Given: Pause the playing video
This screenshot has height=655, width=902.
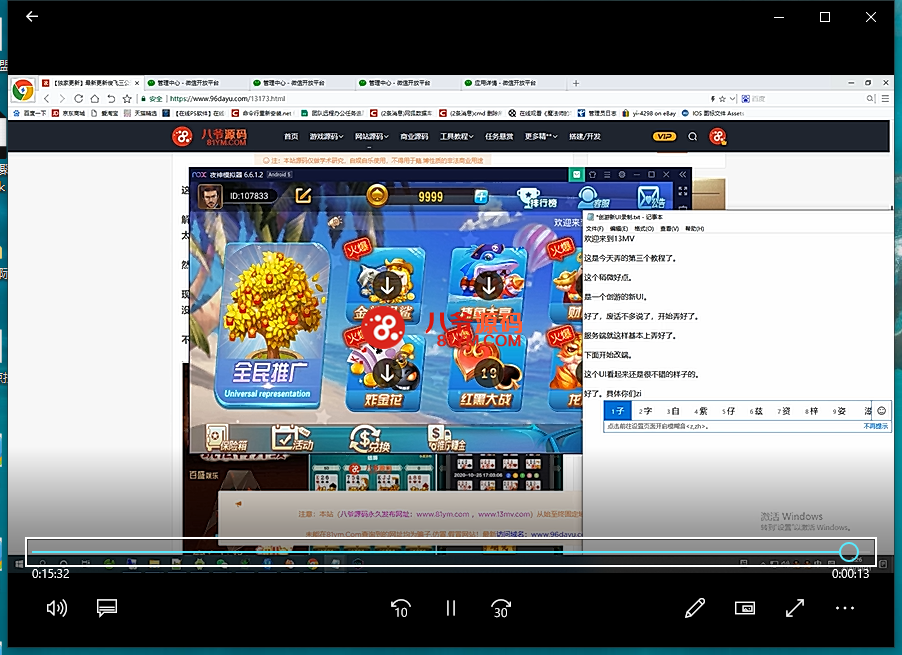Looking at the screenshot, I should [451, 607].
